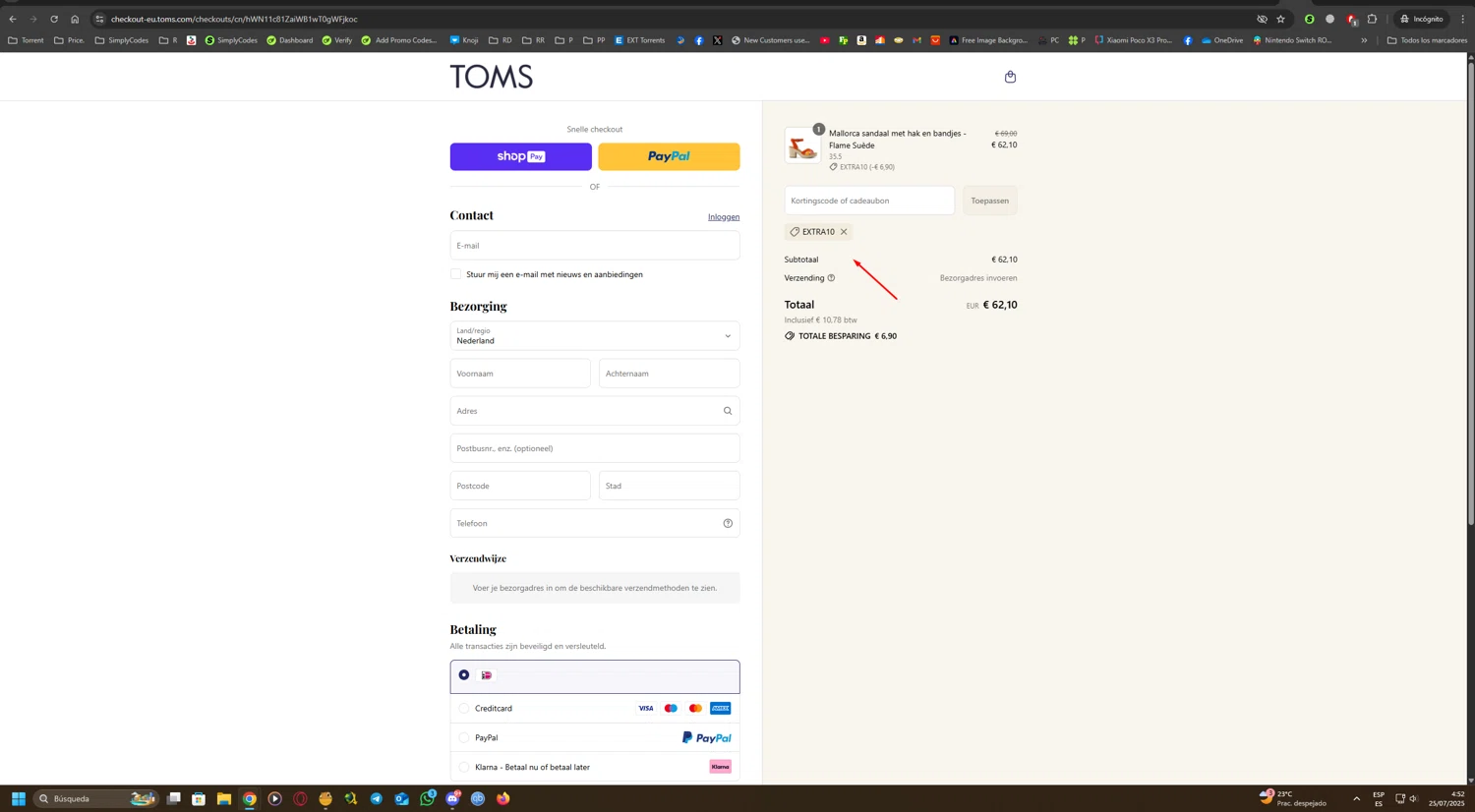Screen dimensions: 1475x812
Task: Open Chrome three-dot menu
Action: pos(1462,19)
